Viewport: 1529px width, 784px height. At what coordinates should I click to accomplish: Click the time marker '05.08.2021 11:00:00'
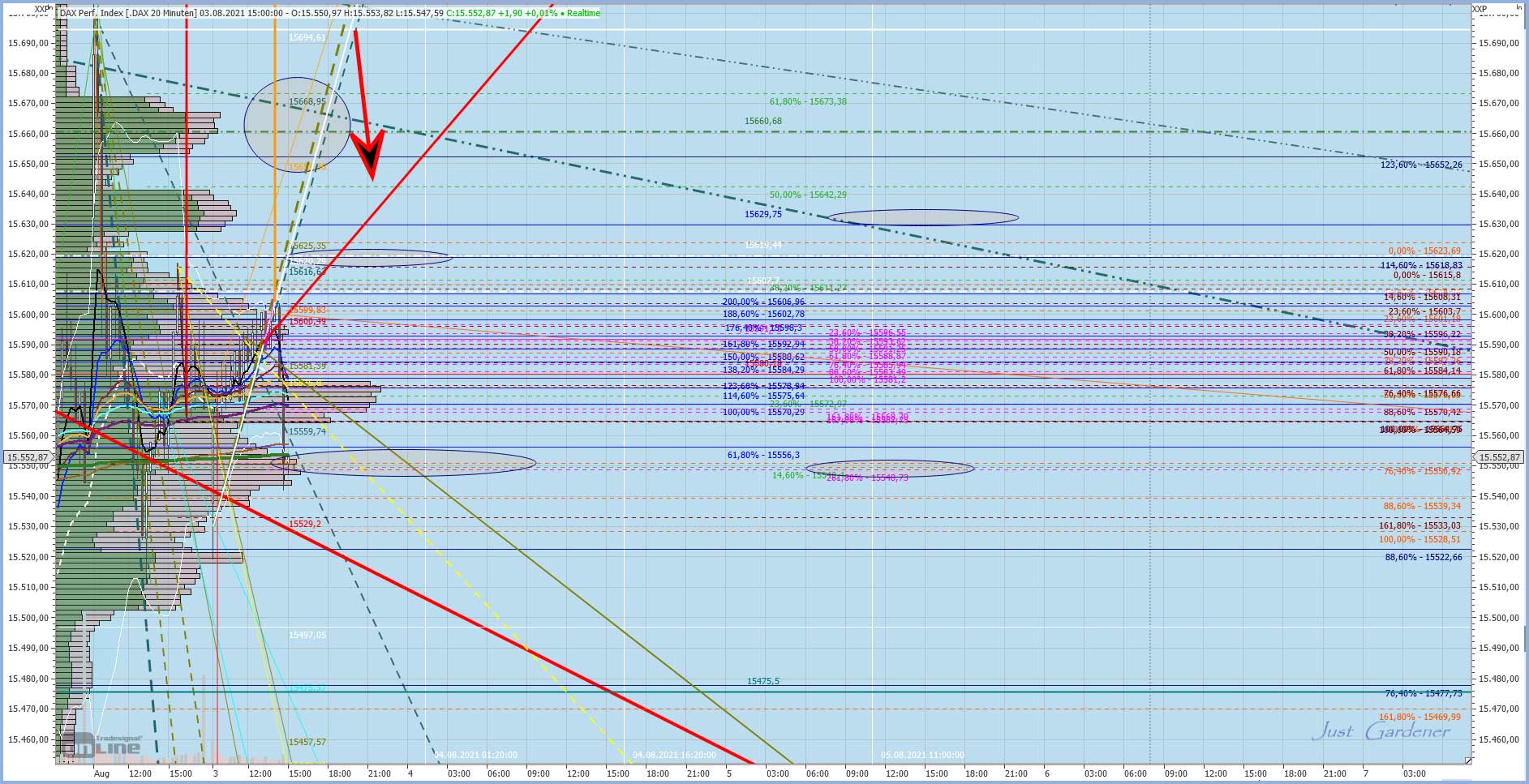pos(922,755)
